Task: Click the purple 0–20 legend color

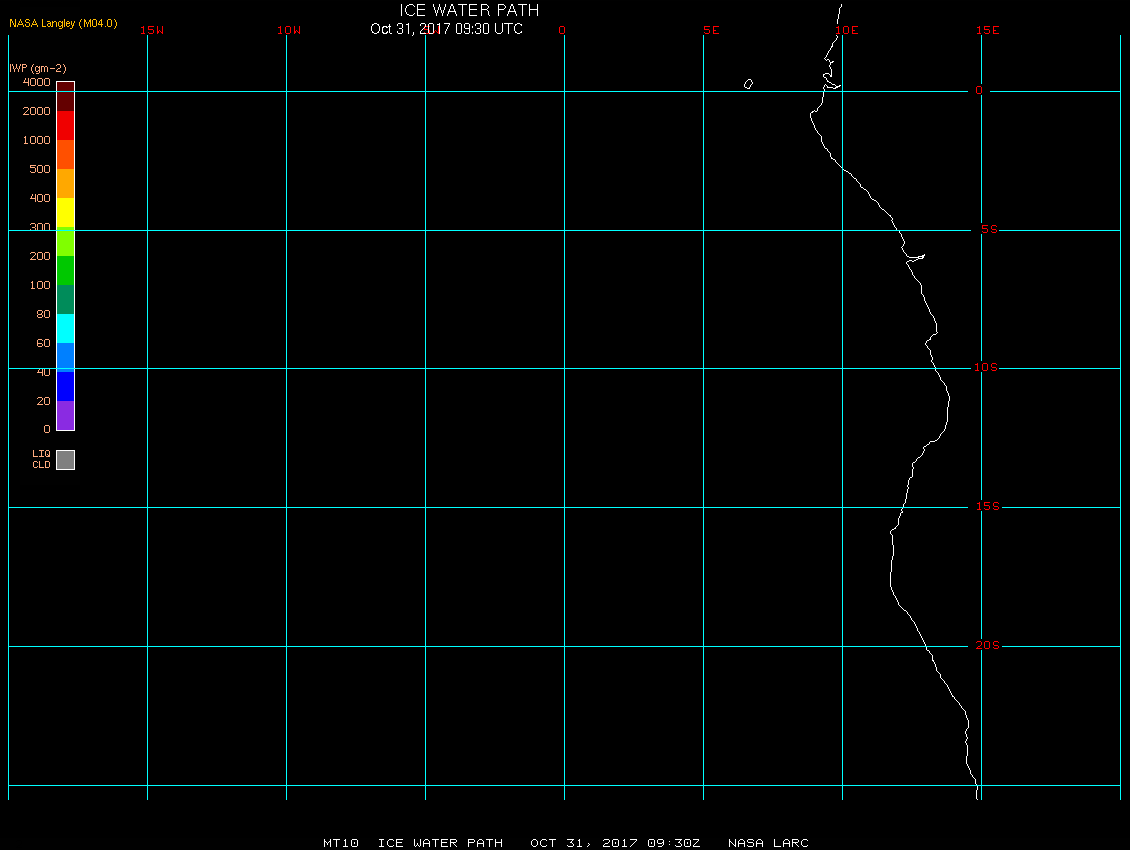Action: click(x=66, y=415)
